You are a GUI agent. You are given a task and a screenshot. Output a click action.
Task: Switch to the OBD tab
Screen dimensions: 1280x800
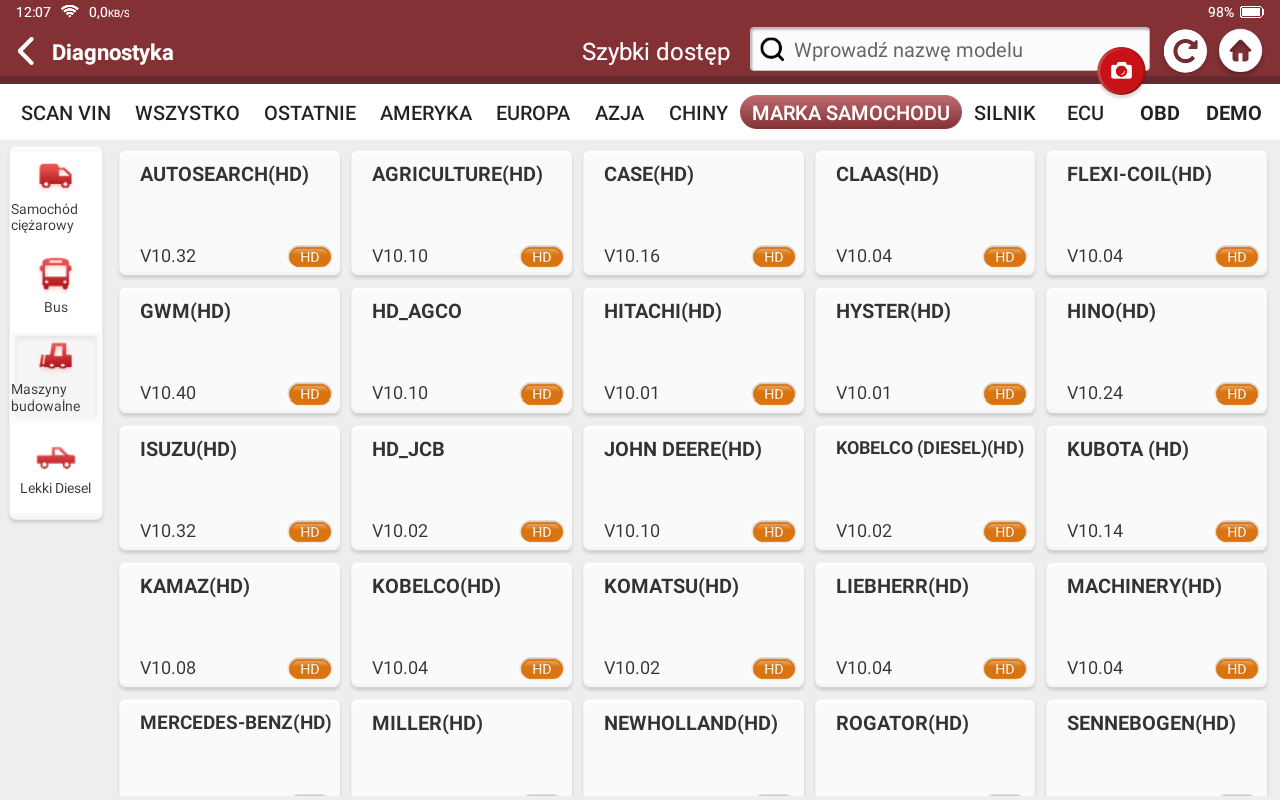tap(1160, 113)
